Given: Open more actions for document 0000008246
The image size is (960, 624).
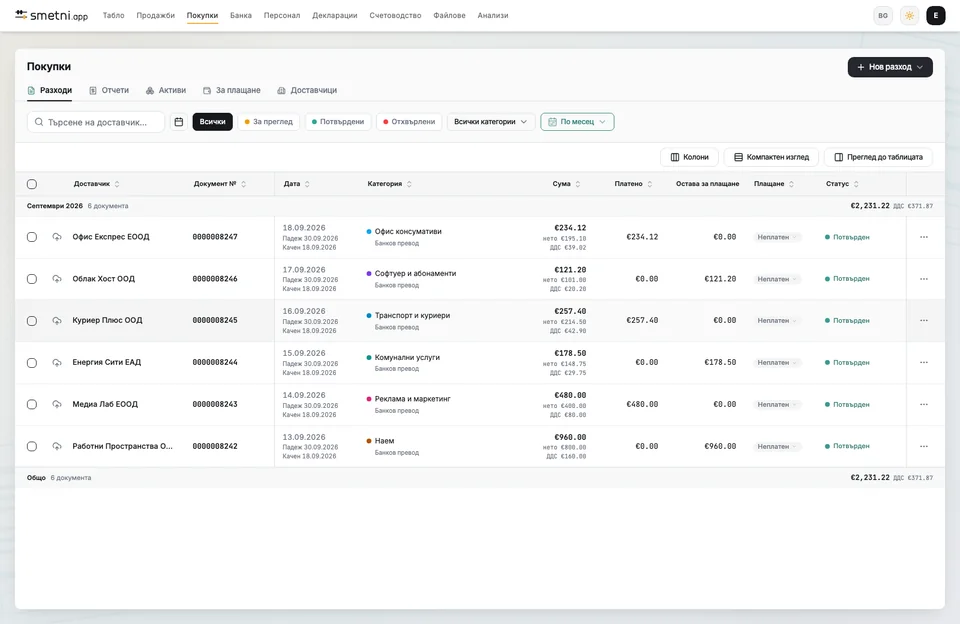Looking at the screenshot, I should (924, 279).
